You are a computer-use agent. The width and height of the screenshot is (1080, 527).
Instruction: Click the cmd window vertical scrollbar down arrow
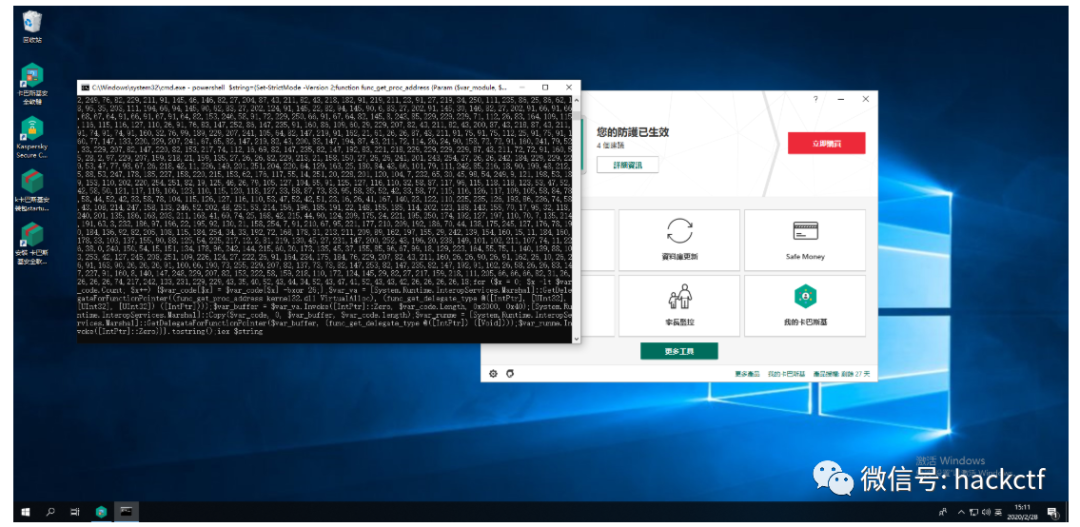pyautogui.click(x=576, y=339)
